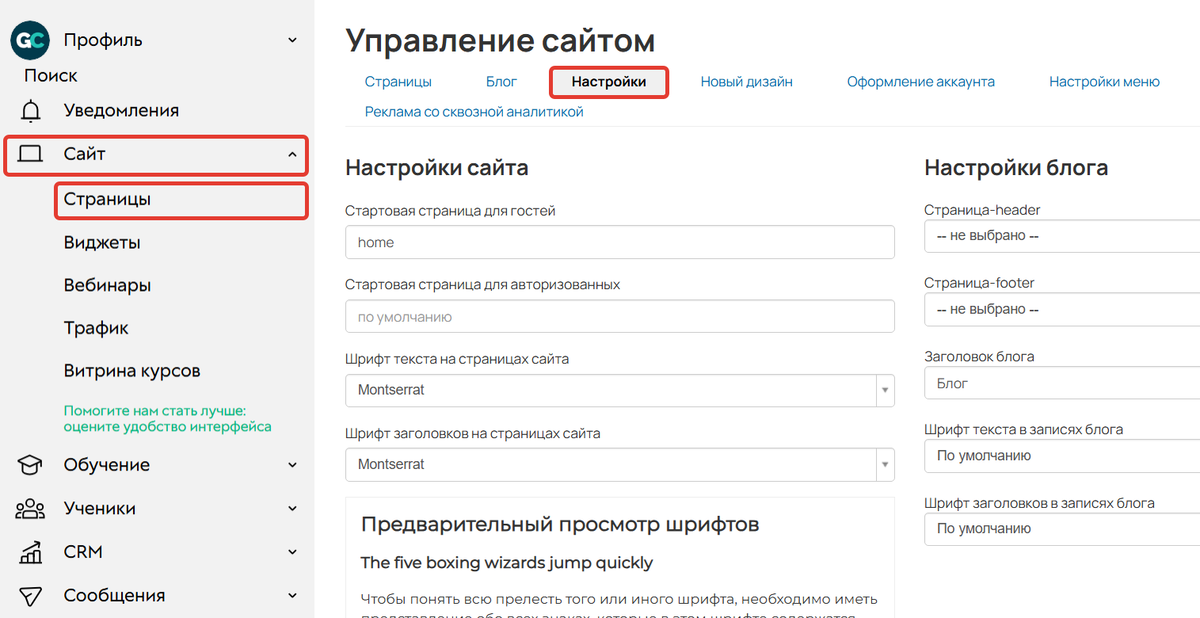The height and width of the screenshot is (618, 1200).
Task: Expand the Профиль menu chevron
Action: point(292,40)
